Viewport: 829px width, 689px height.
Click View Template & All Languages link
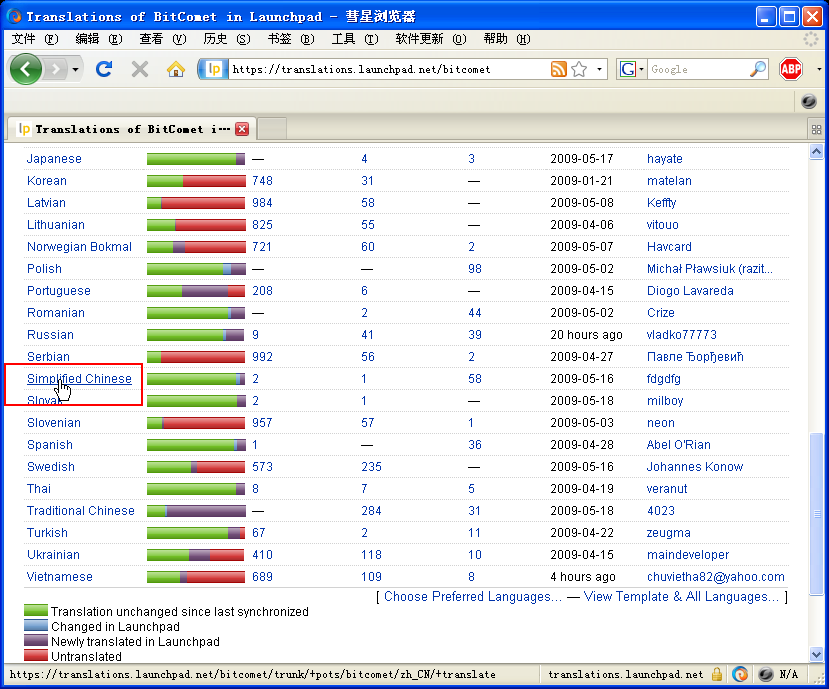point(681,597)
